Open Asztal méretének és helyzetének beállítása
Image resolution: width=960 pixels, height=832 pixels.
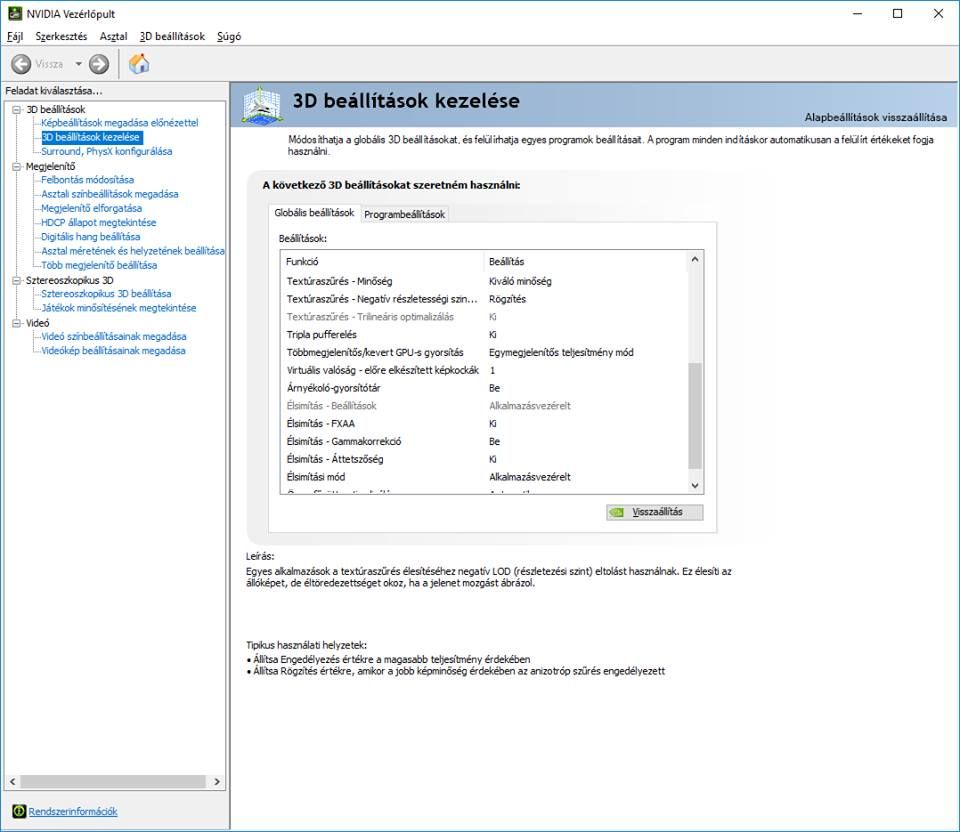(132, 251)
